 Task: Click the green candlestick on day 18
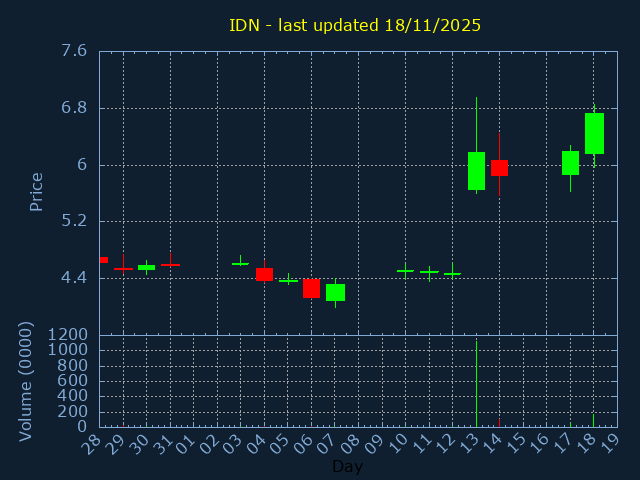[x=594, y=133]
